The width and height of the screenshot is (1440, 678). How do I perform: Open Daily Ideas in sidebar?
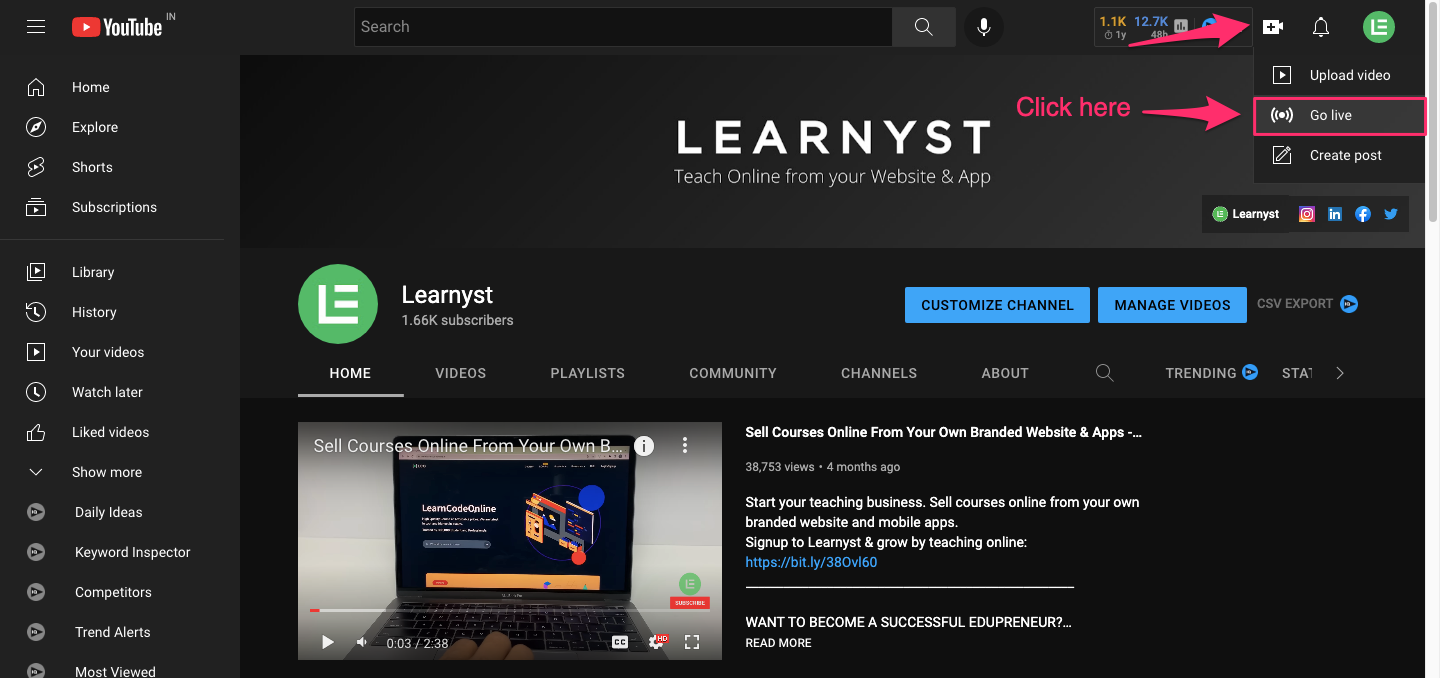[120, 512]
